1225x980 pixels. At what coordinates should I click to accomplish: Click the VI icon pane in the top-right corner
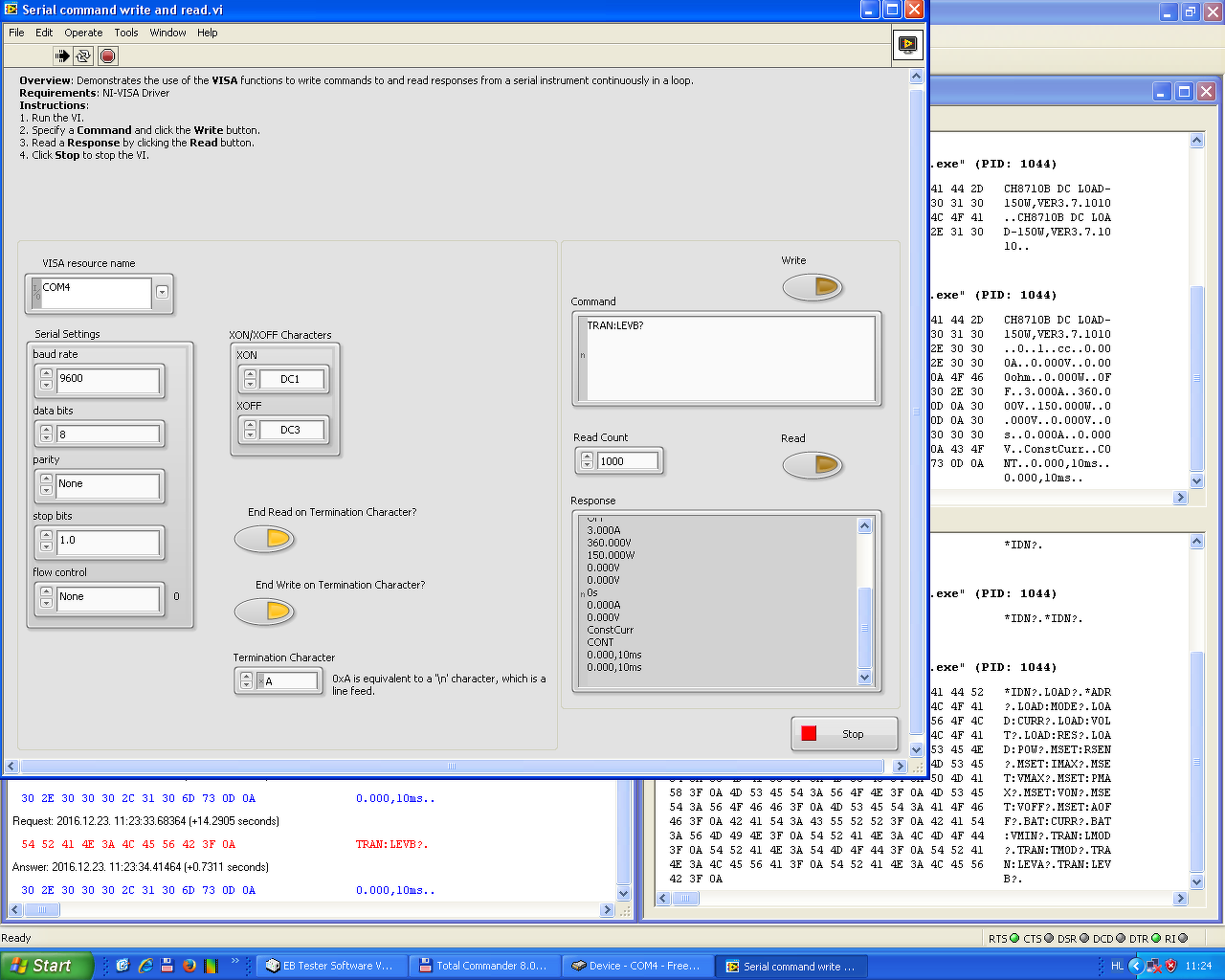coord(907,45)
